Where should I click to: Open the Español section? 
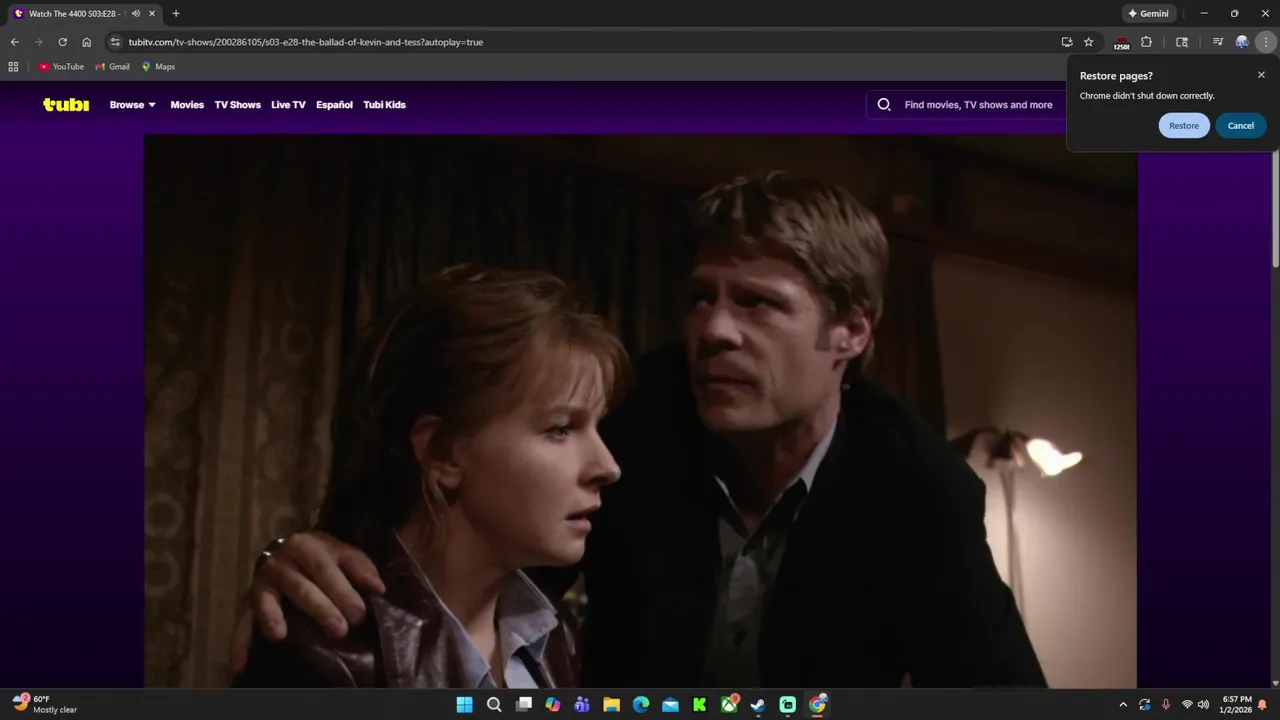[334, 105]
